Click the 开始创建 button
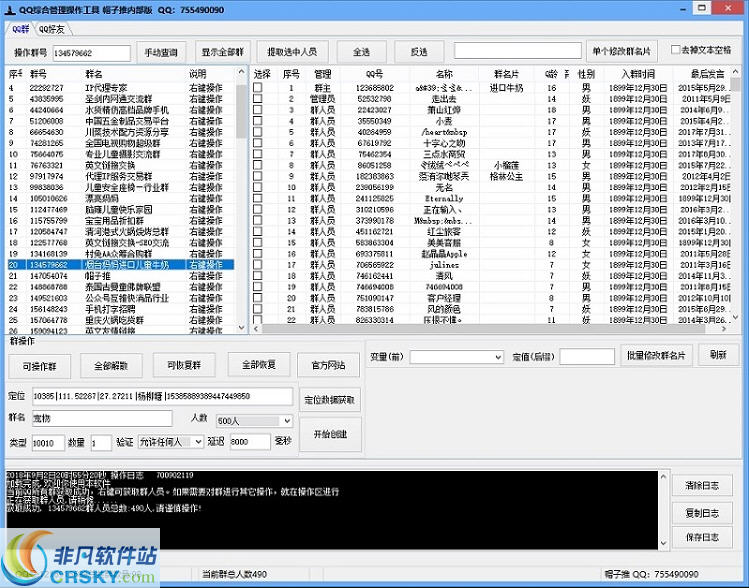The height and width of the screenshot is (588, 749). pyautogui.click(x=330, y=434)
